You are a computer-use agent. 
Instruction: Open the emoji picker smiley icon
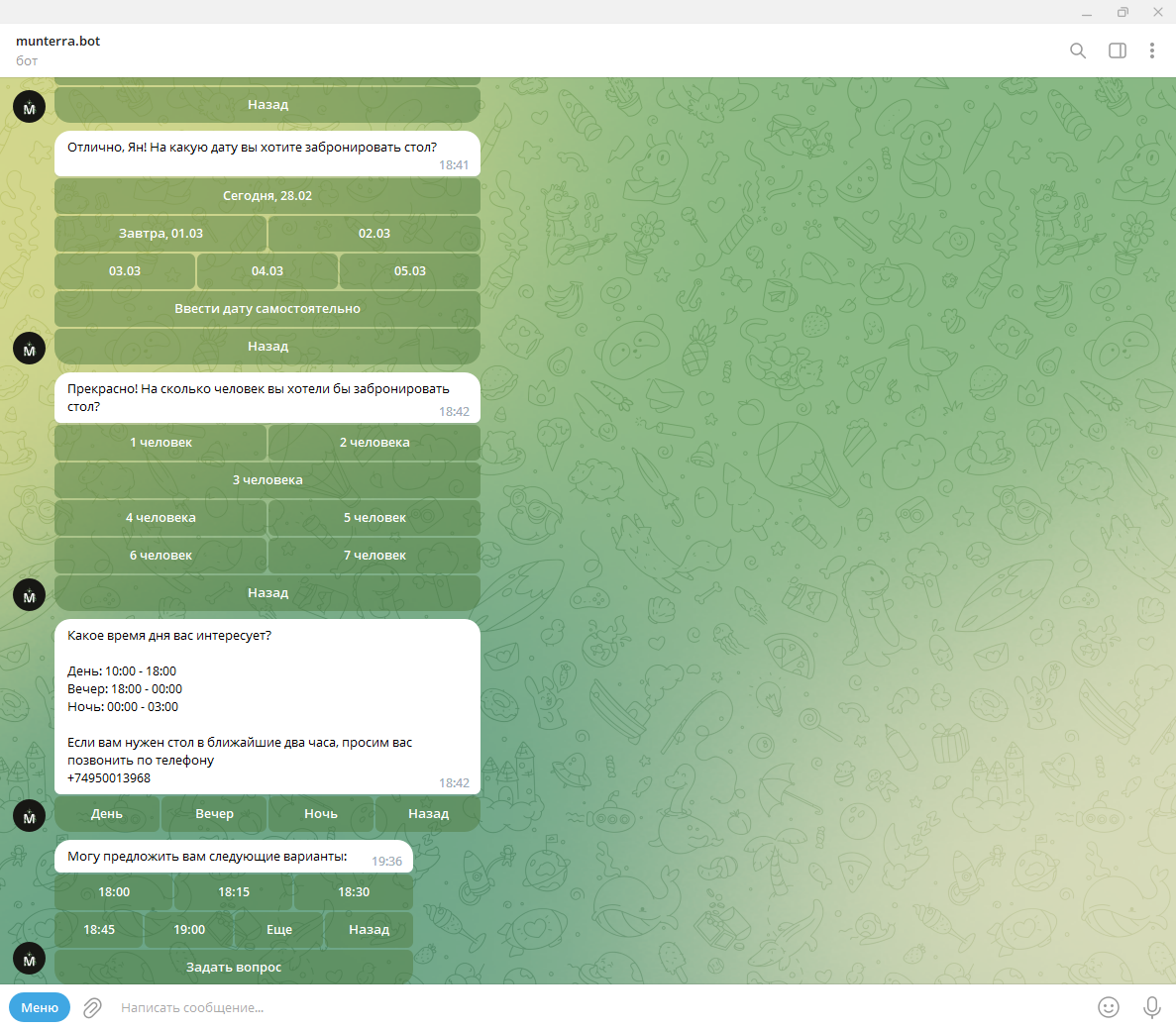(x=1109, y=1007)
